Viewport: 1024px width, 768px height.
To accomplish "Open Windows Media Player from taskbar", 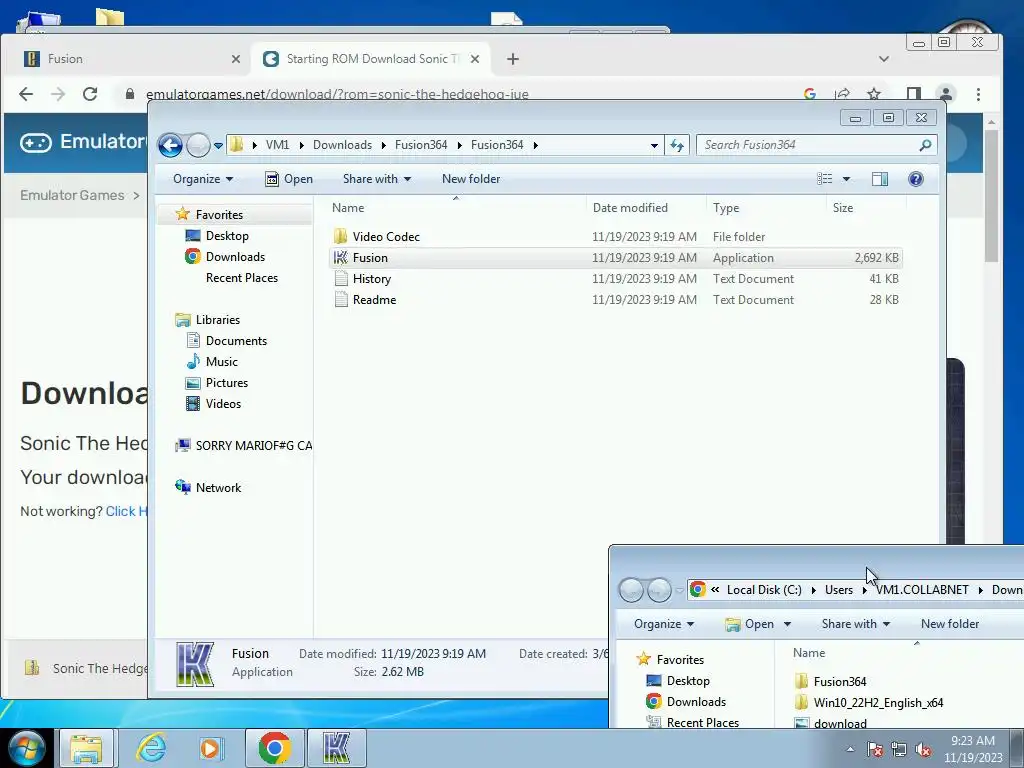I will [x=212, y=748].
